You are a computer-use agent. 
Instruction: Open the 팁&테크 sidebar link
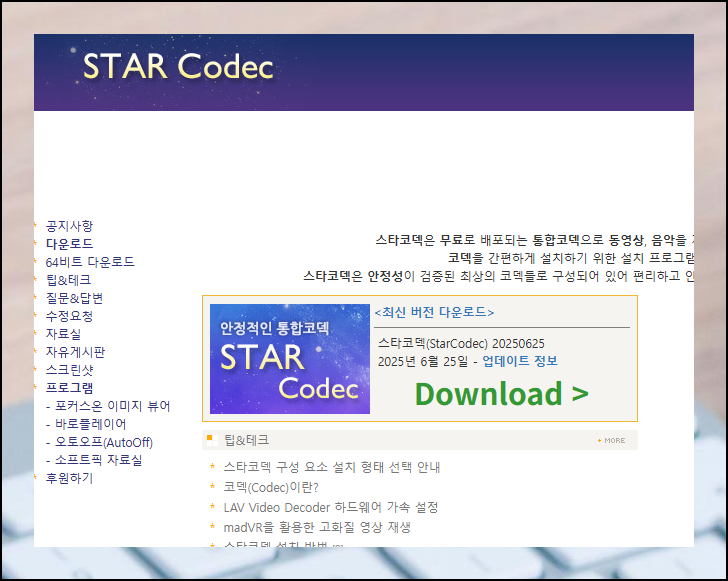tap(68, 280)
